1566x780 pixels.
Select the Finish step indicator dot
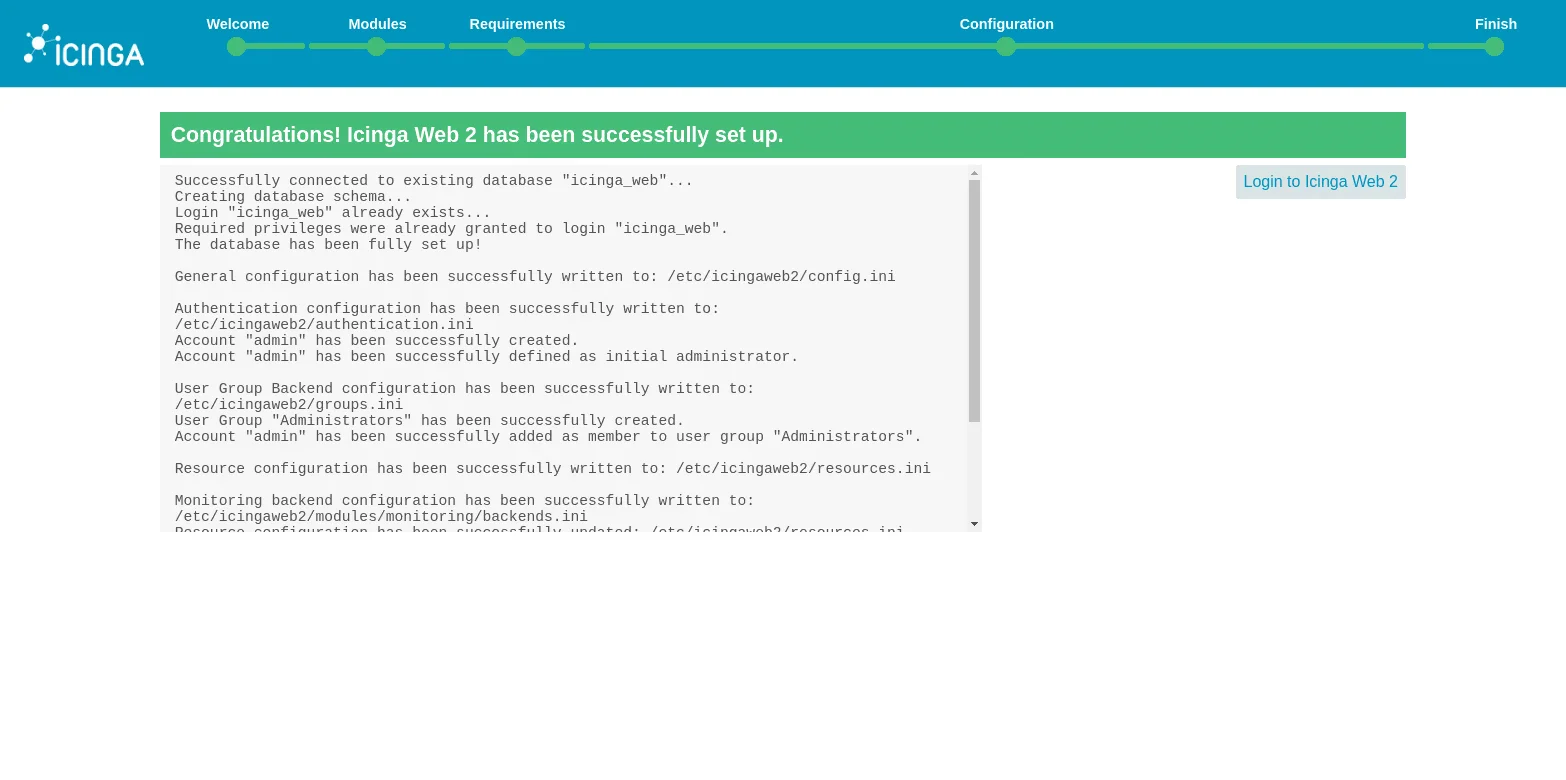click(x=1494, y=47)
